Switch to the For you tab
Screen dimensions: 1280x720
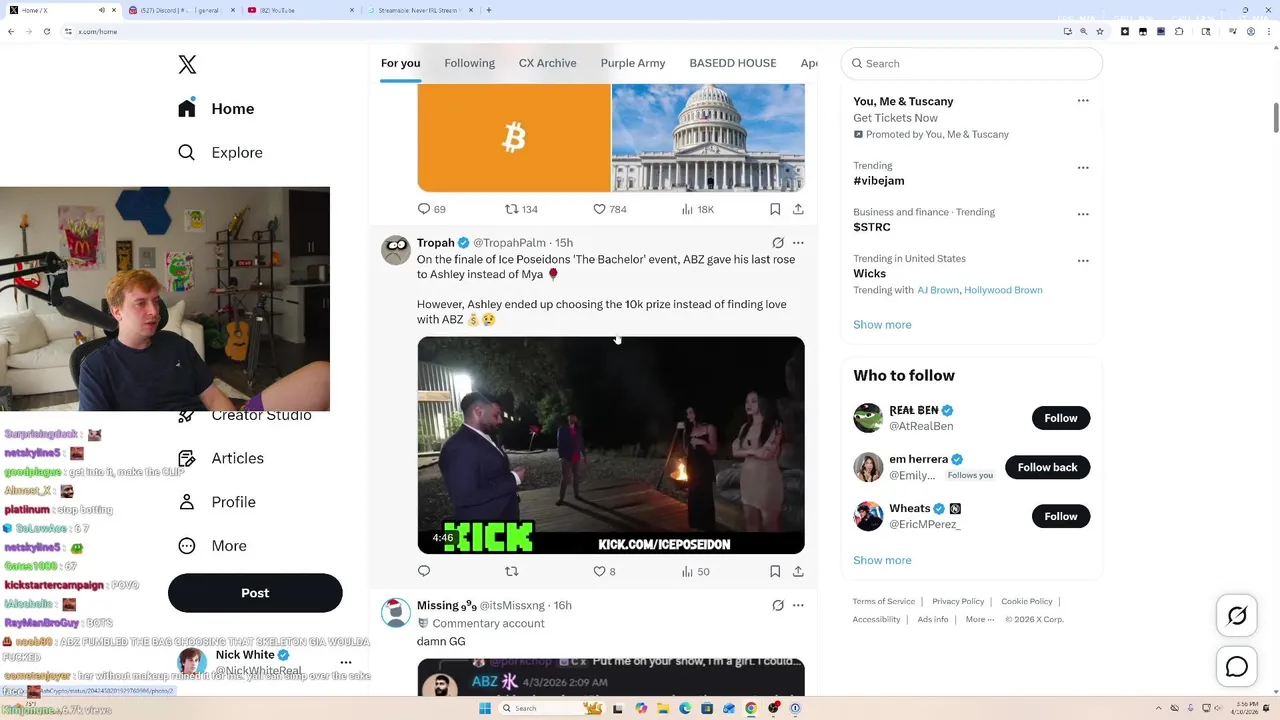pyautogui.click(x=400, y=63)
